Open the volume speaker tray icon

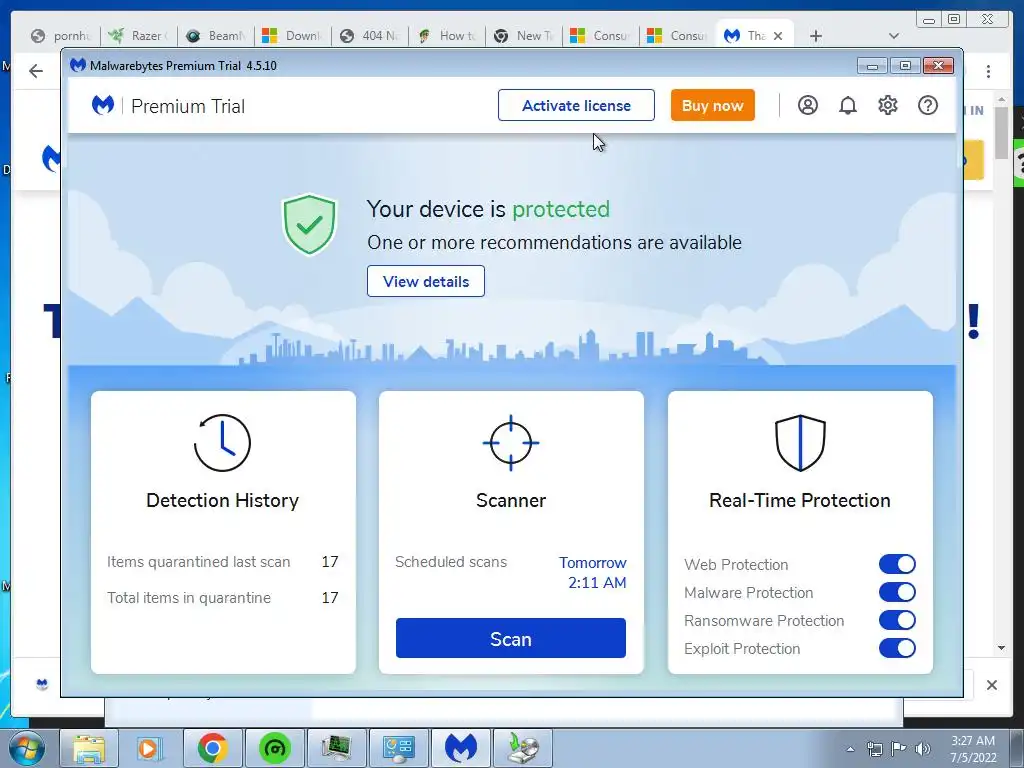pyautogui.click(x=923, y=749)
